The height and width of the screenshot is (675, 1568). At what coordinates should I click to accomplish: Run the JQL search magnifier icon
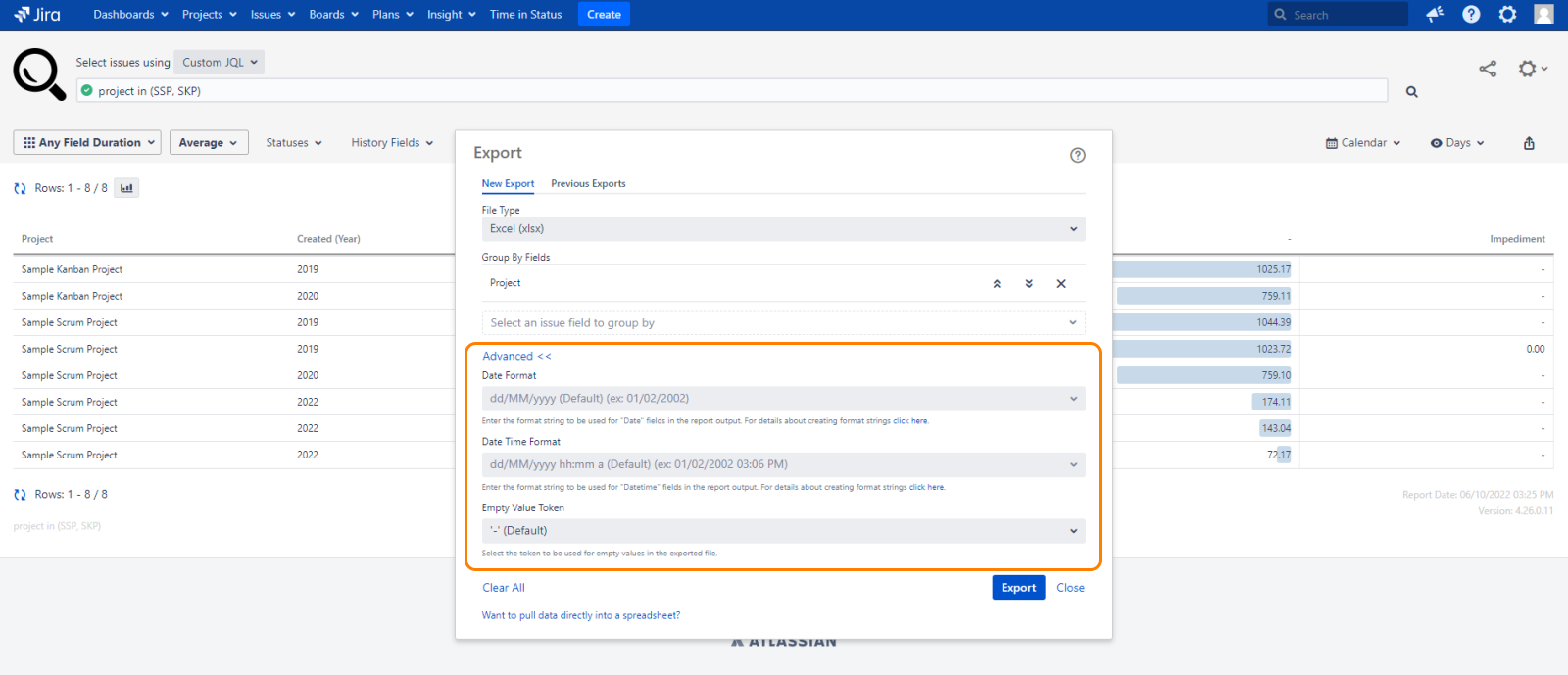point(1411,92)
